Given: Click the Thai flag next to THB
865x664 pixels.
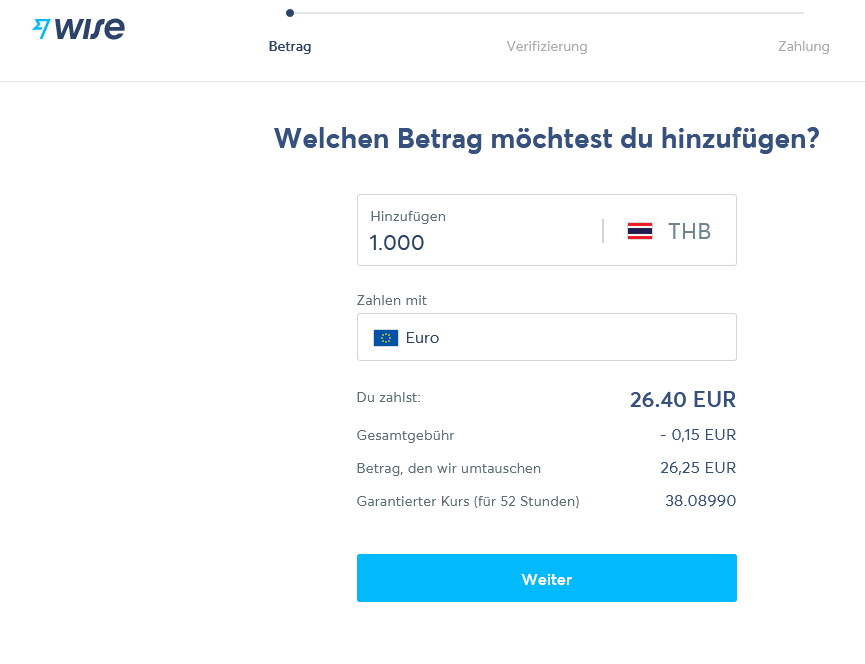Looking at the screenshot, I should 638,230.
